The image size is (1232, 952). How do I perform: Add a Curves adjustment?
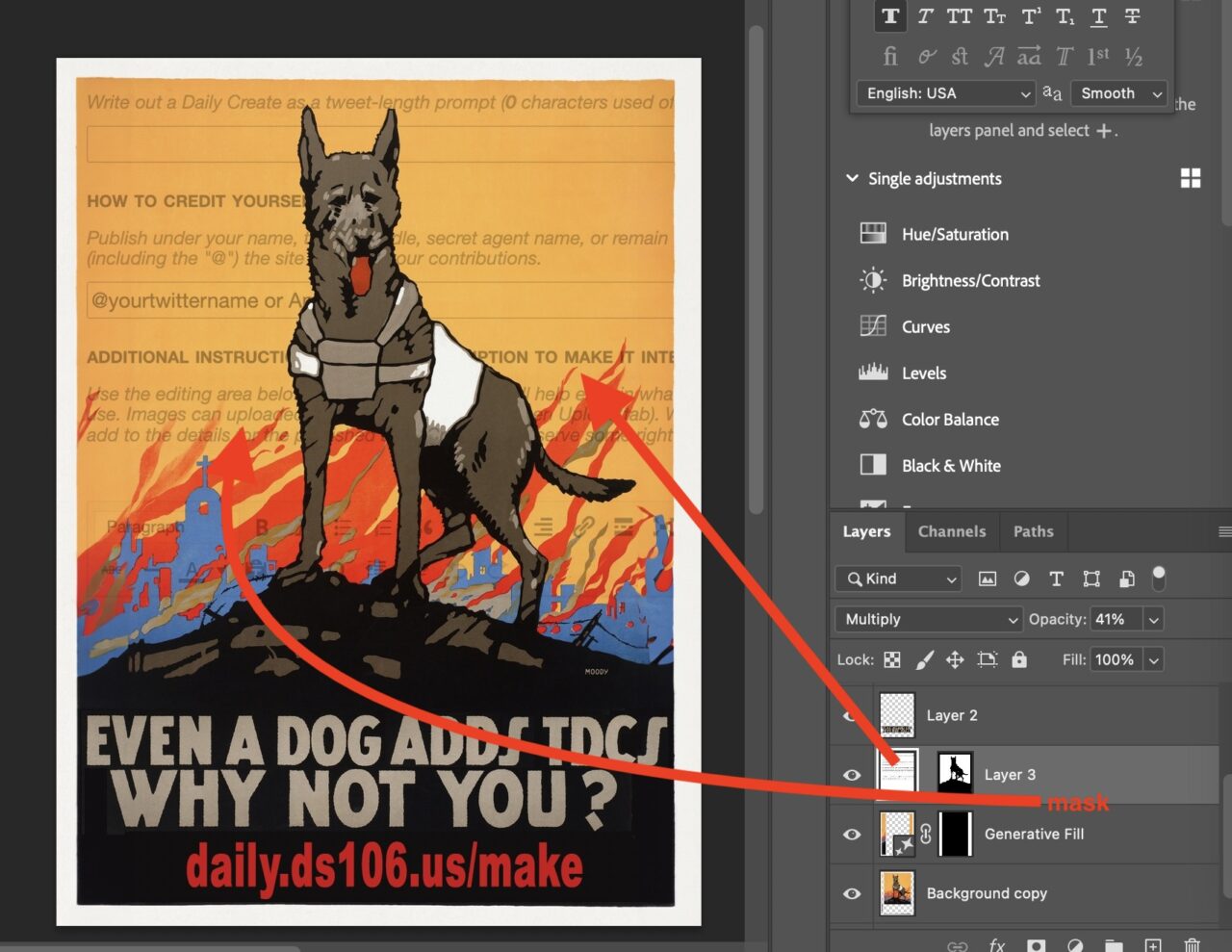(925, 326)
